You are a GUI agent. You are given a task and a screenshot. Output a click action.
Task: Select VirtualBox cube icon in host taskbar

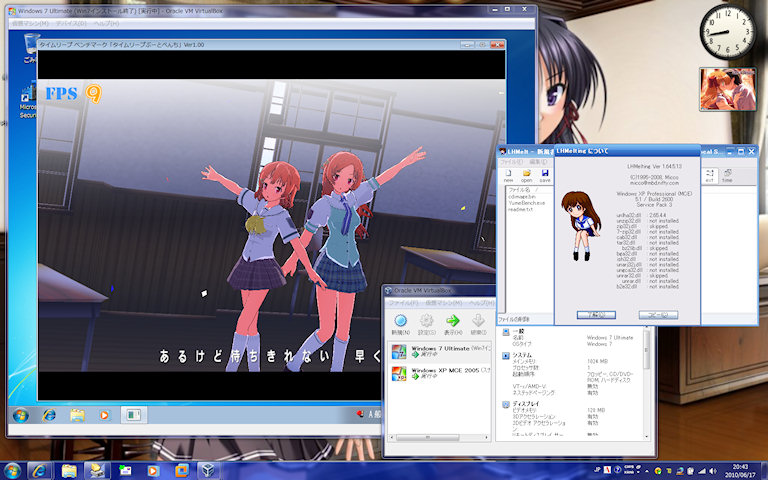(x=208, y=471)
